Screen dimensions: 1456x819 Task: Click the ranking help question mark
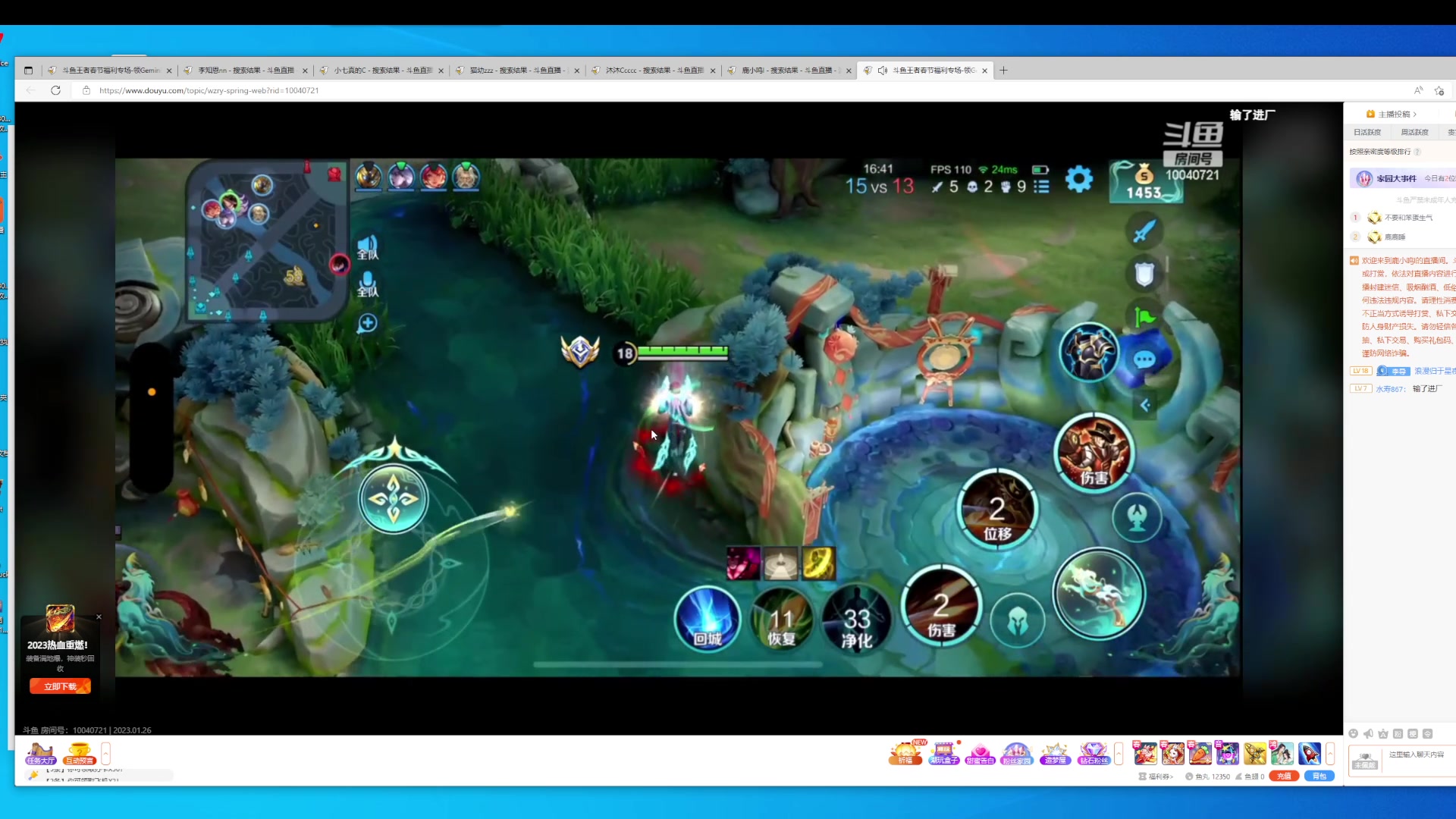[1417, 152]
